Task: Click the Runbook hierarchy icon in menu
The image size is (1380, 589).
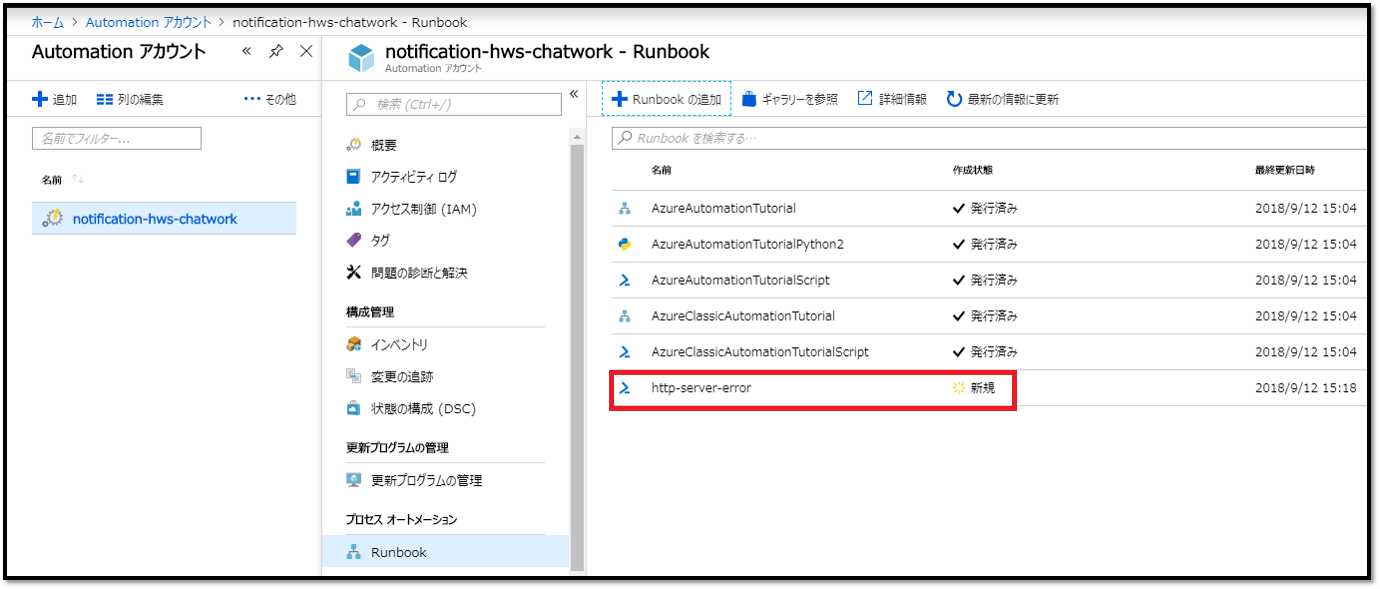Action: coord(353,552)
